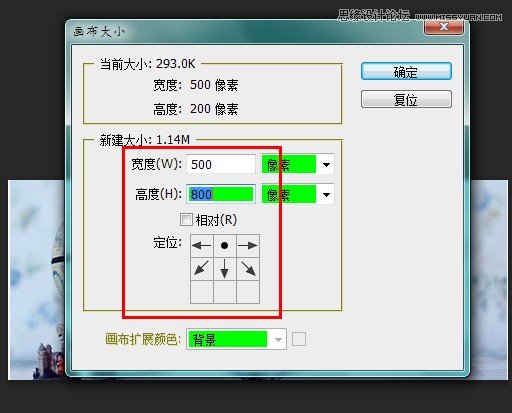Click the 高度(H) input field
The image size is (512, 413).
pyautogui.click(x=221, y=194)
